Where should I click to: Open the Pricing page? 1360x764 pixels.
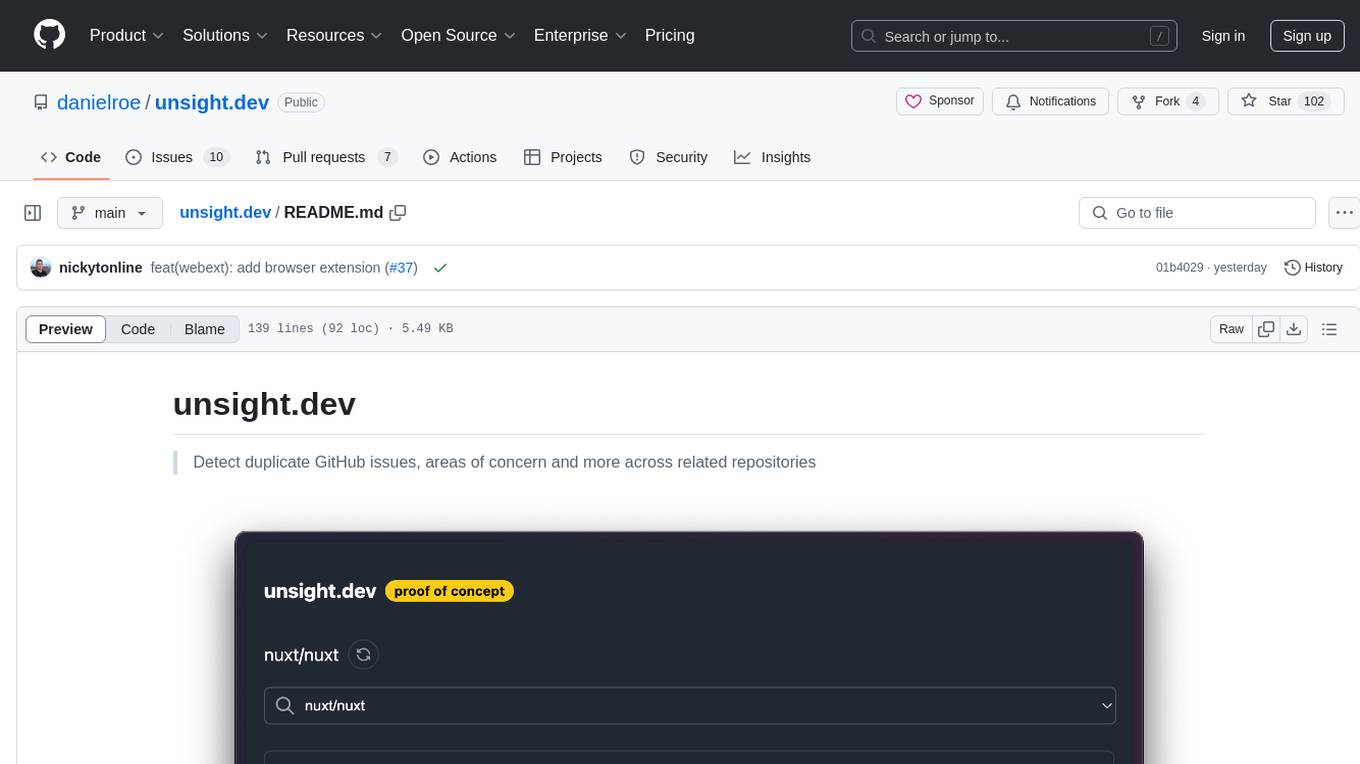click(670, 35)
